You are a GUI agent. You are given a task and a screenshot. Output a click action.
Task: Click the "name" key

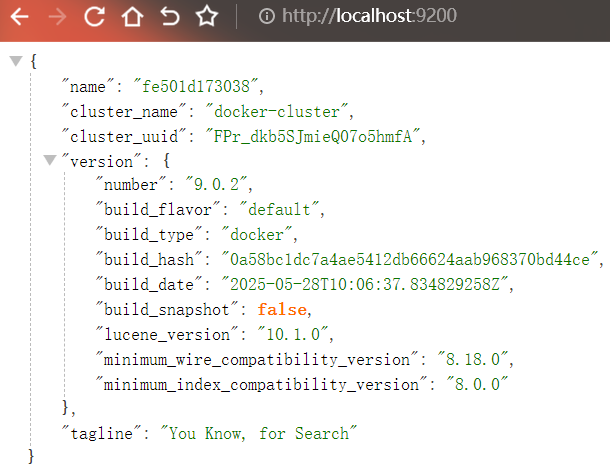pos(88,86)
